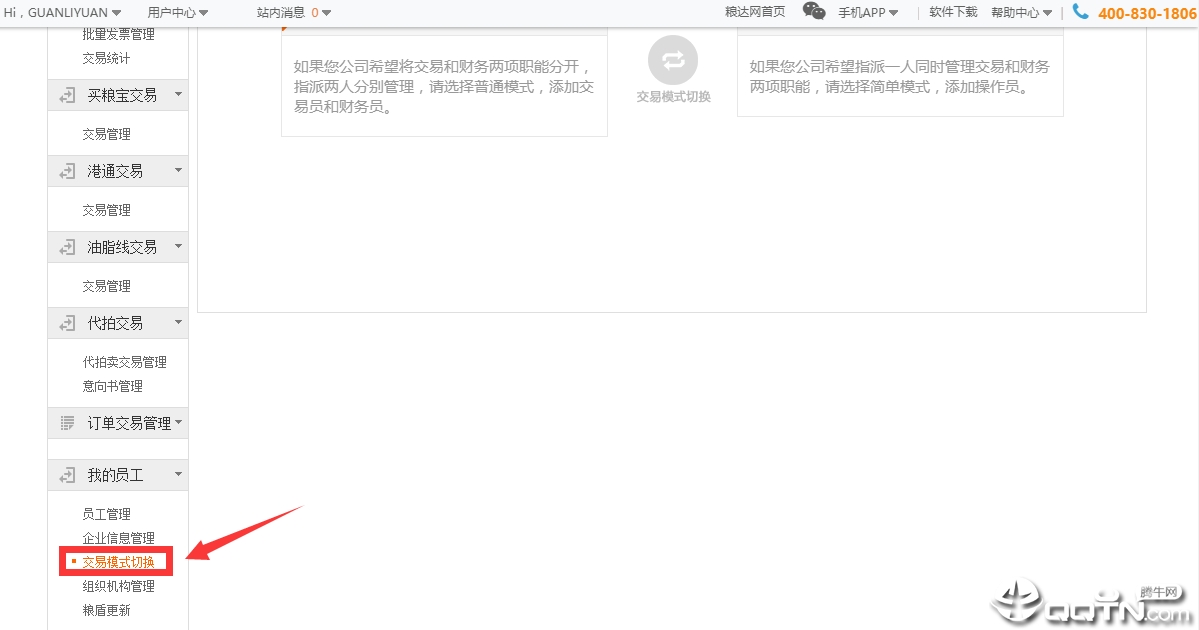
Task: Collapse the 我的员工 sidebar section arrow
Action: (178, 474)
